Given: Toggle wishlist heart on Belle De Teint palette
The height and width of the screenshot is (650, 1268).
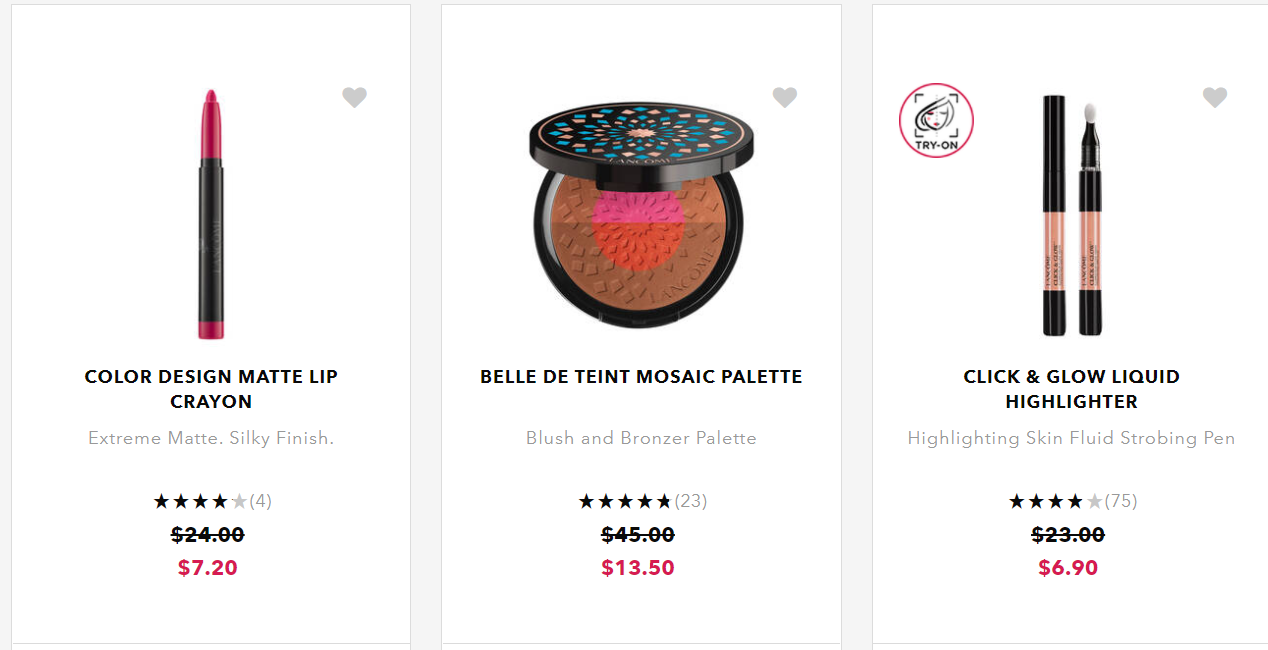Looking at the screenshot, I should [785, 97].
